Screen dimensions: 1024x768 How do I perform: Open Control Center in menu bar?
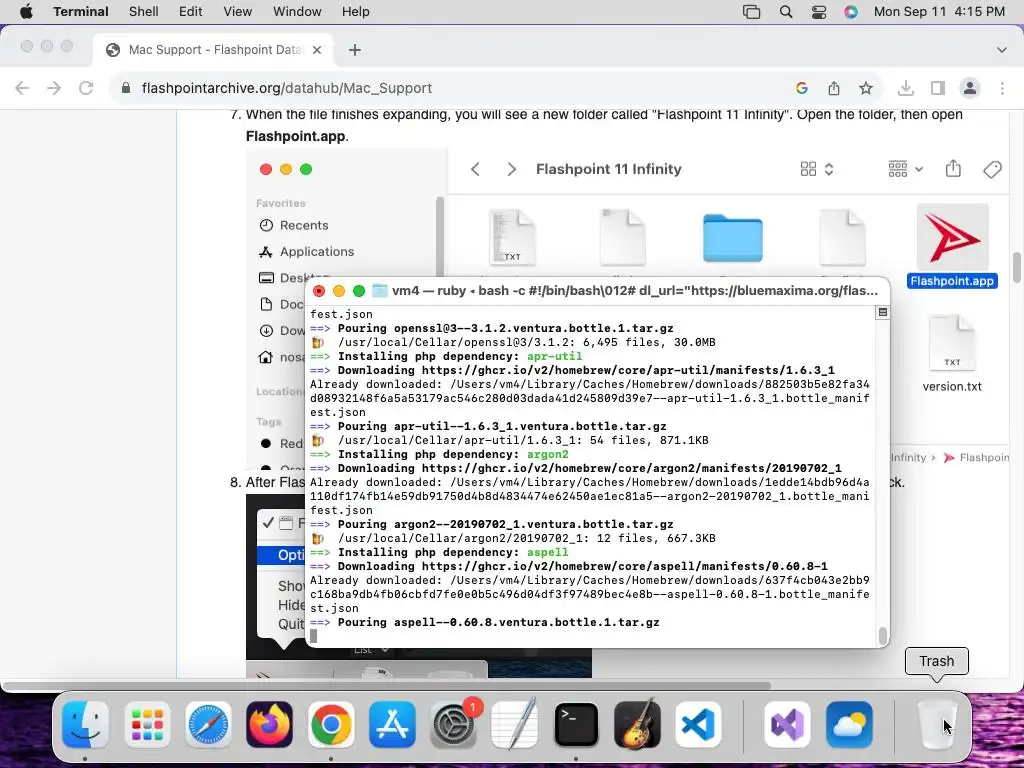point(818,12)
